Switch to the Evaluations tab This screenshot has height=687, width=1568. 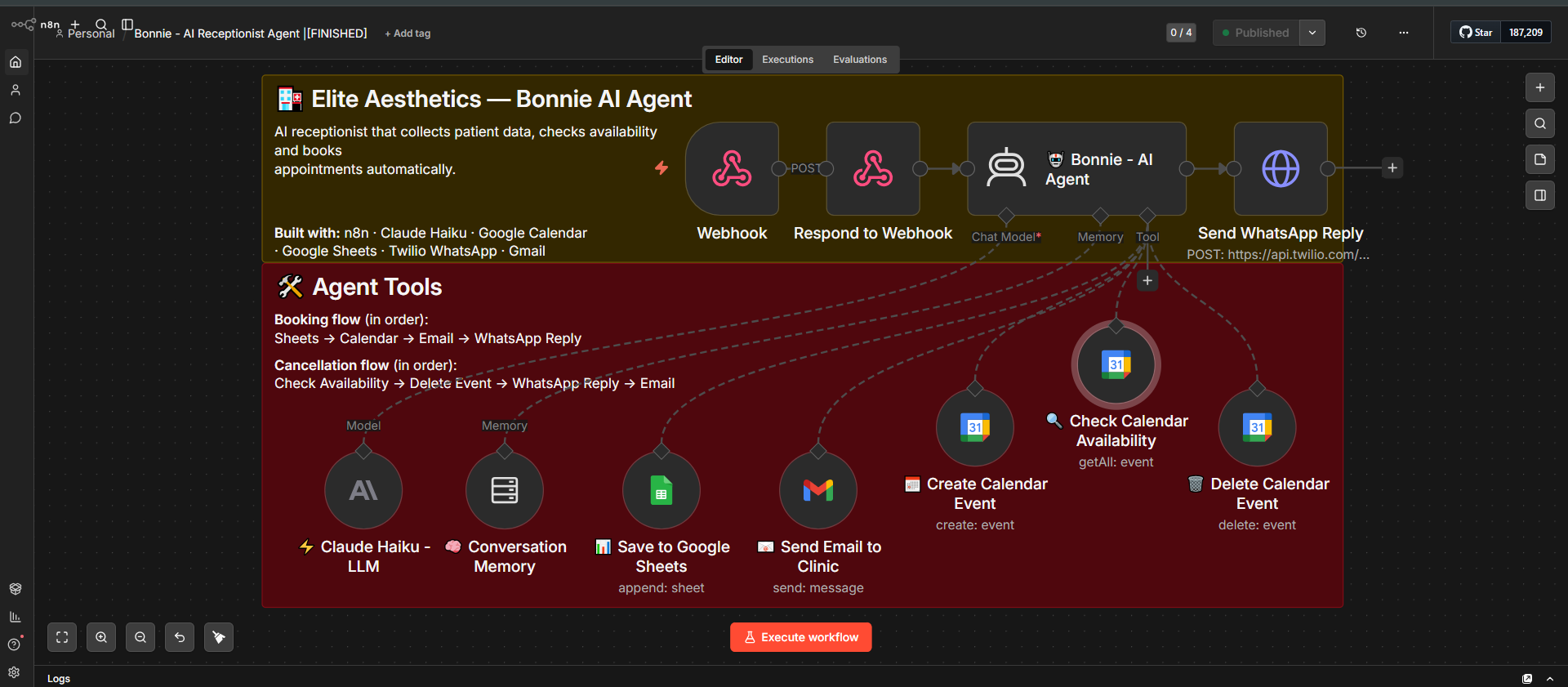860,60
